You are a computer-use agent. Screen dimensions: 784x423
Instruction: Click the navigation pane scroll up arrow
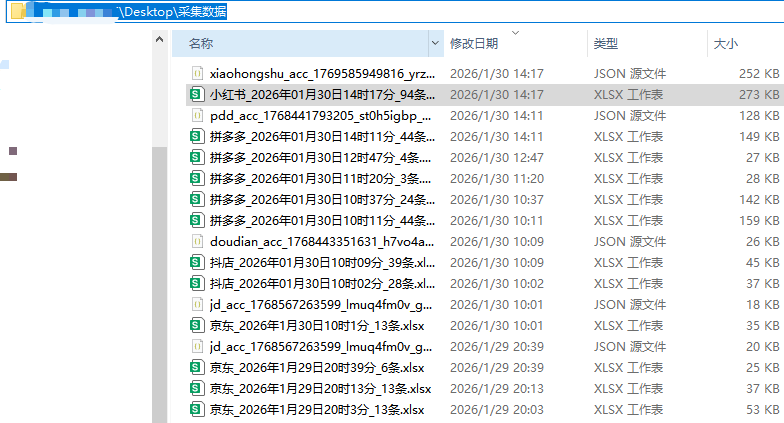(158, 38)
